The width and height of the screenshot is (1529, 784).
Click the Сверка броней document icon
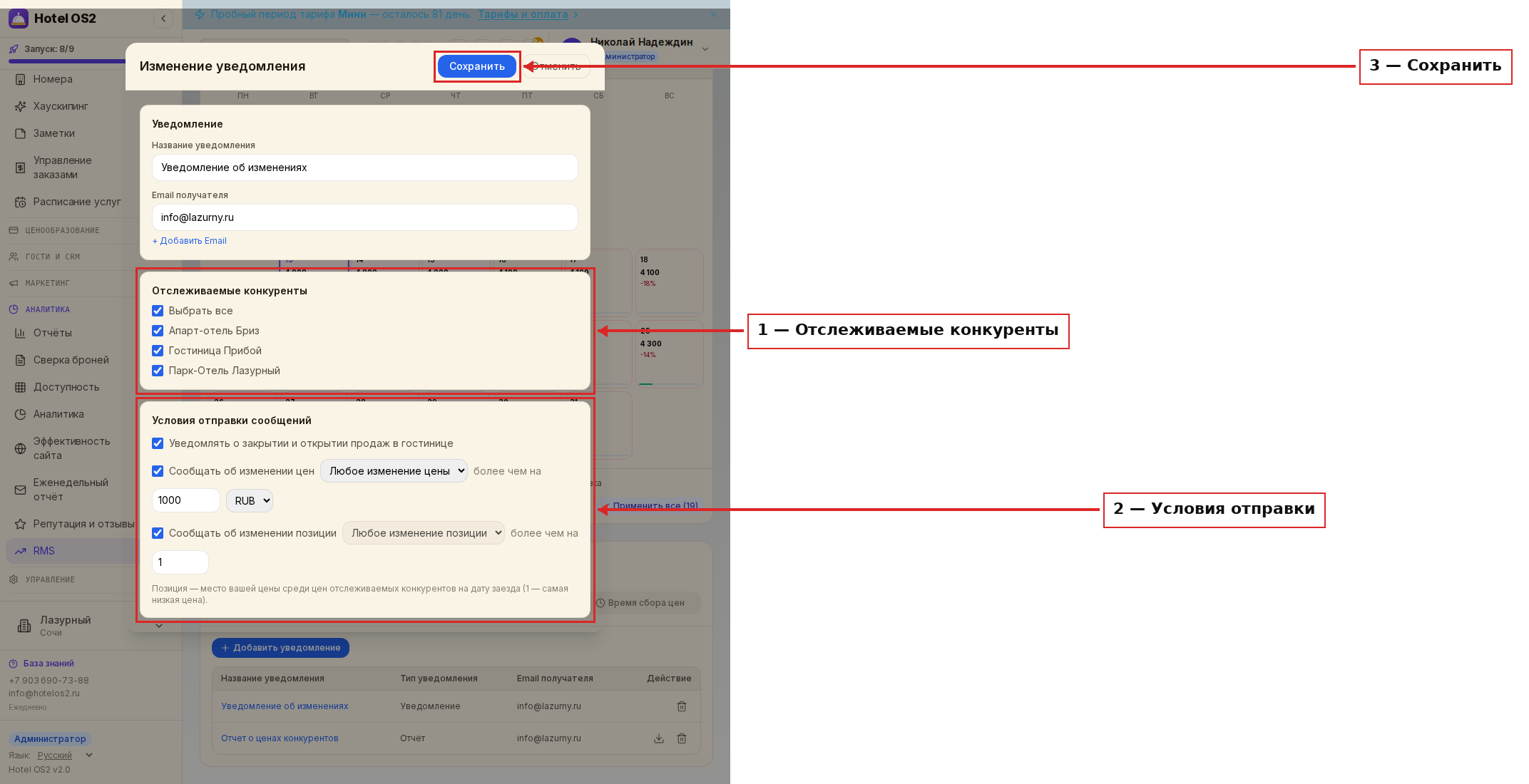pos(20,360)
